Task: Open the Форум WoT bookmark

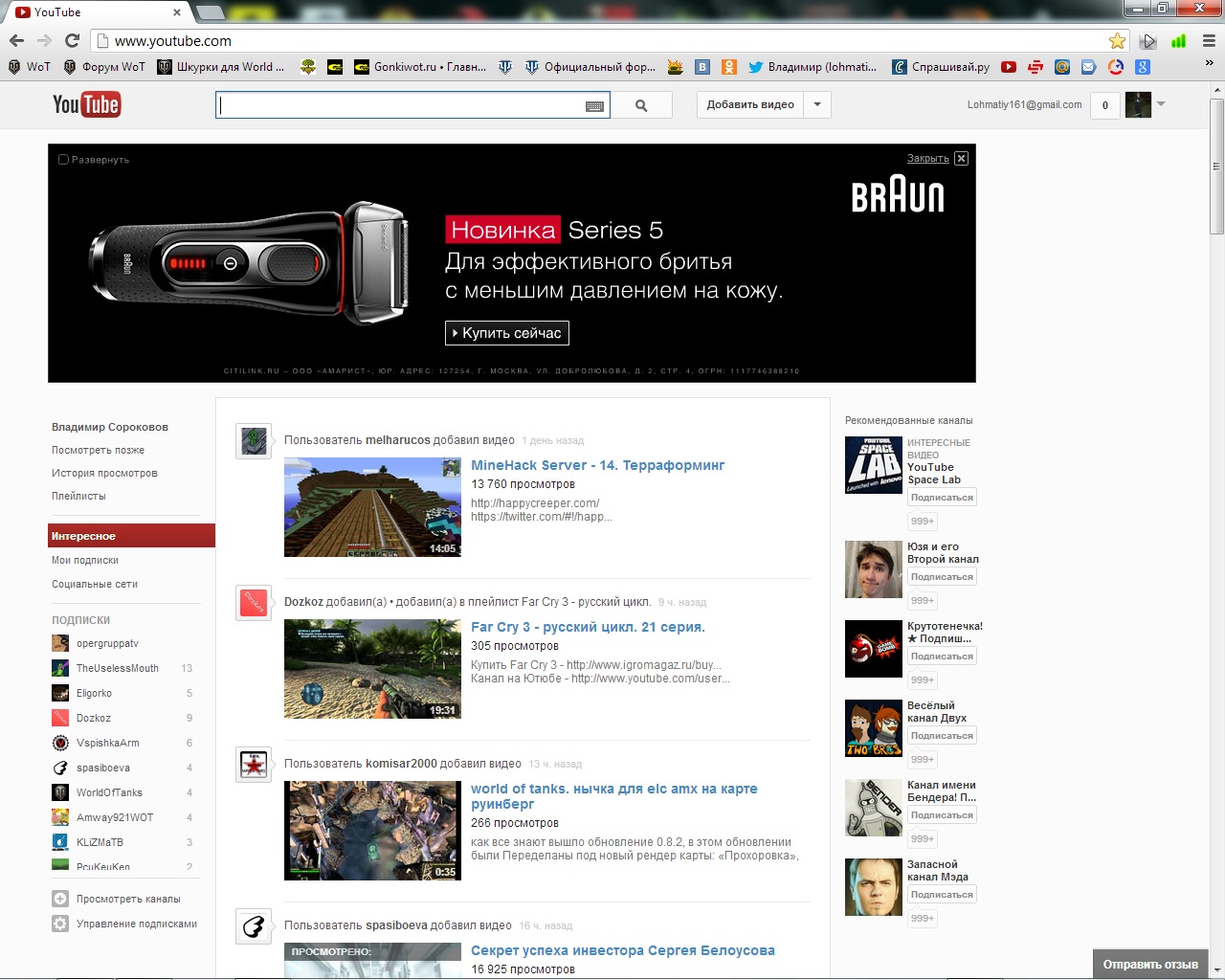Action: tap(104, 67)
